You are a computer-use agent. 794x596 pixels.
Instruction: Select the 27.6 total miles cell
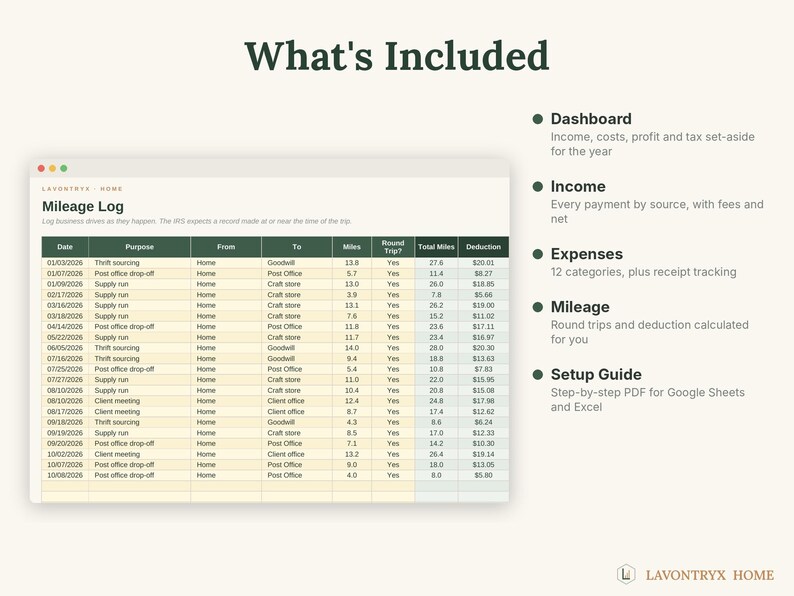coord(436,263)
